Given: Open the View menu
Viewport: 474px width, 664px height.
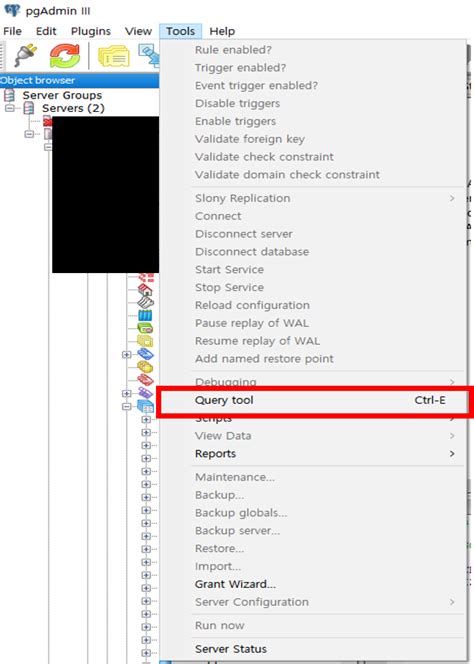Looking at the screenshot, I should tap(138, 31).
